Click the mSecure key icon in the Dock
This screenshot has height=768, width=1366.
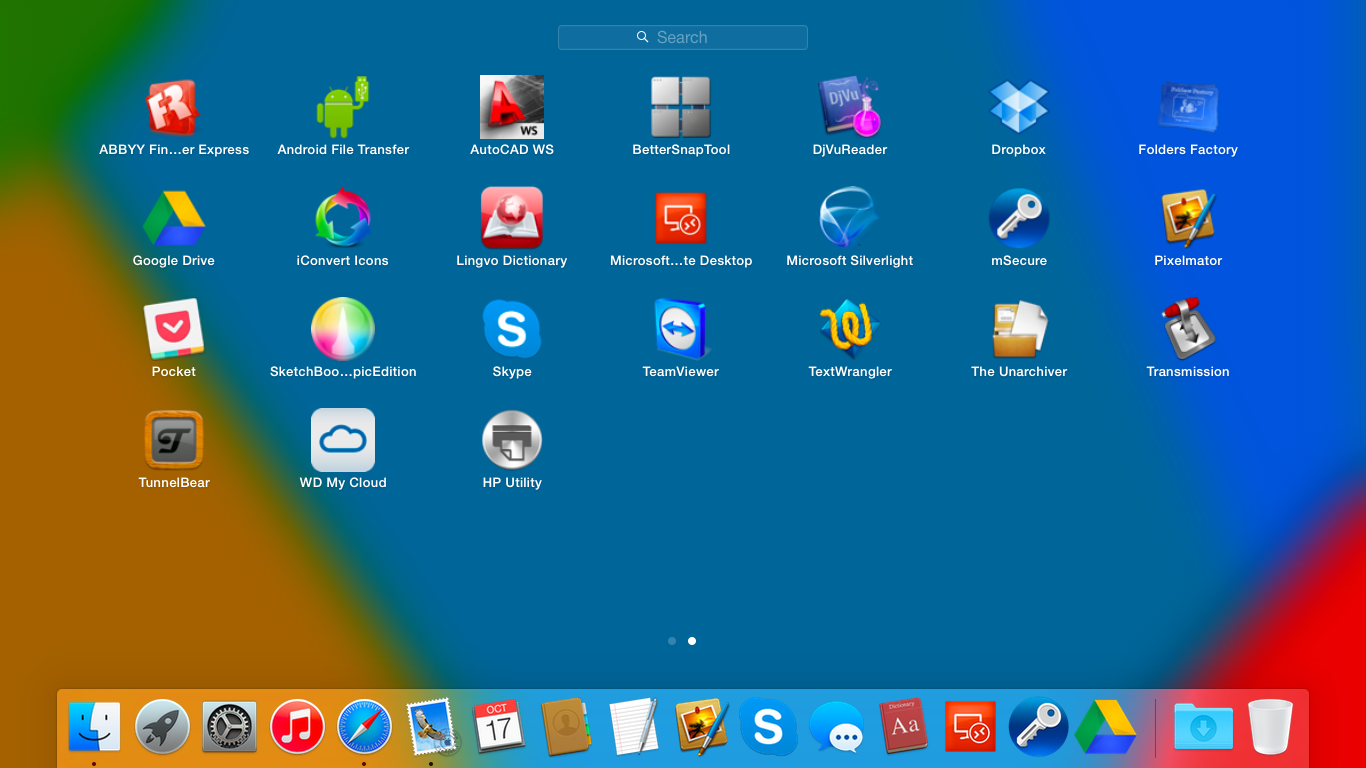click(x=1038, y=726)
